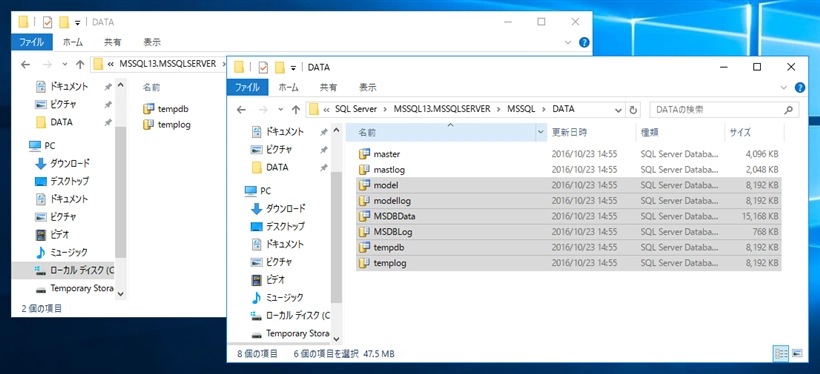Open 共有 tab in front window
The width and height of the screenshot is (820, 374).
(x=328, y=87)
